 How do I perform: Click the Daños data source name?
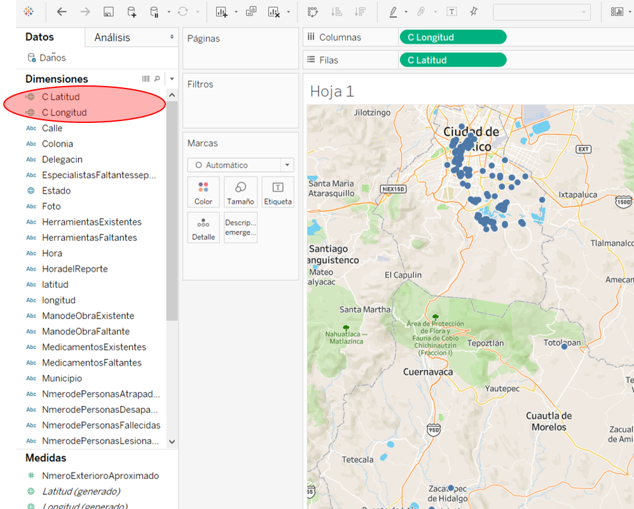click(53, 58)
